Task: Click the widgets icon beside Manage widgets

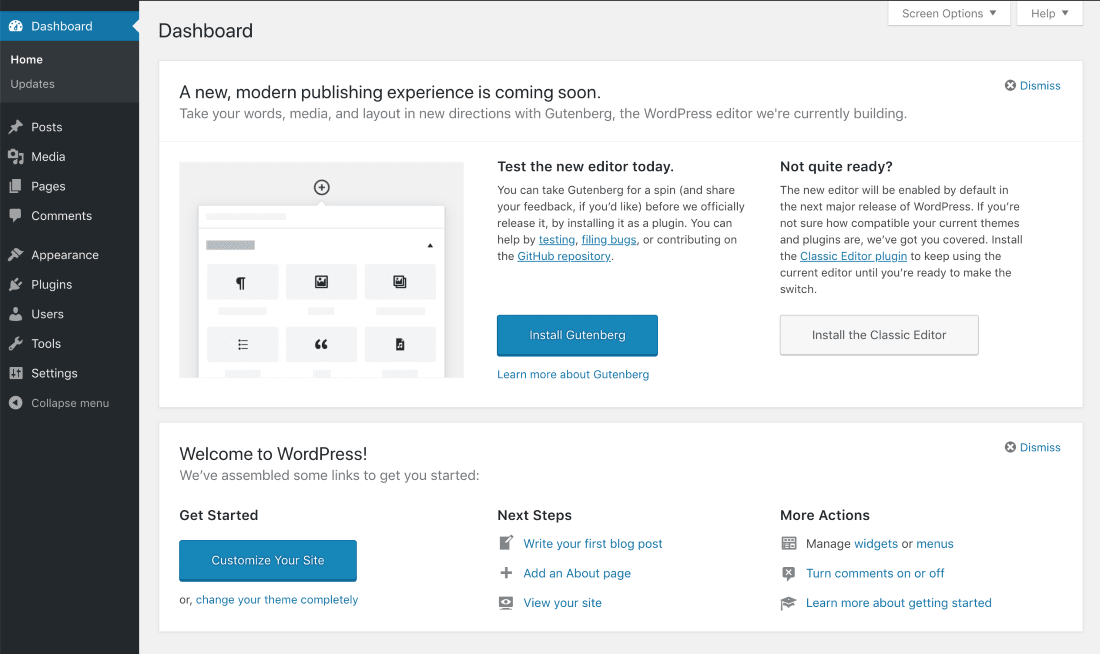Action: coord(789,543)
